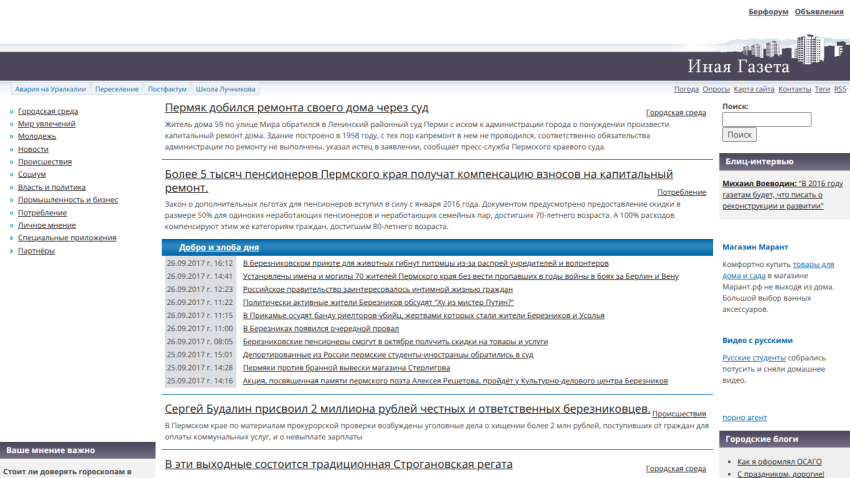This screenshot has width=850, height=478.
Task: Open blog post Как я оформлял ОСАГО
Action: pos(779,462)
